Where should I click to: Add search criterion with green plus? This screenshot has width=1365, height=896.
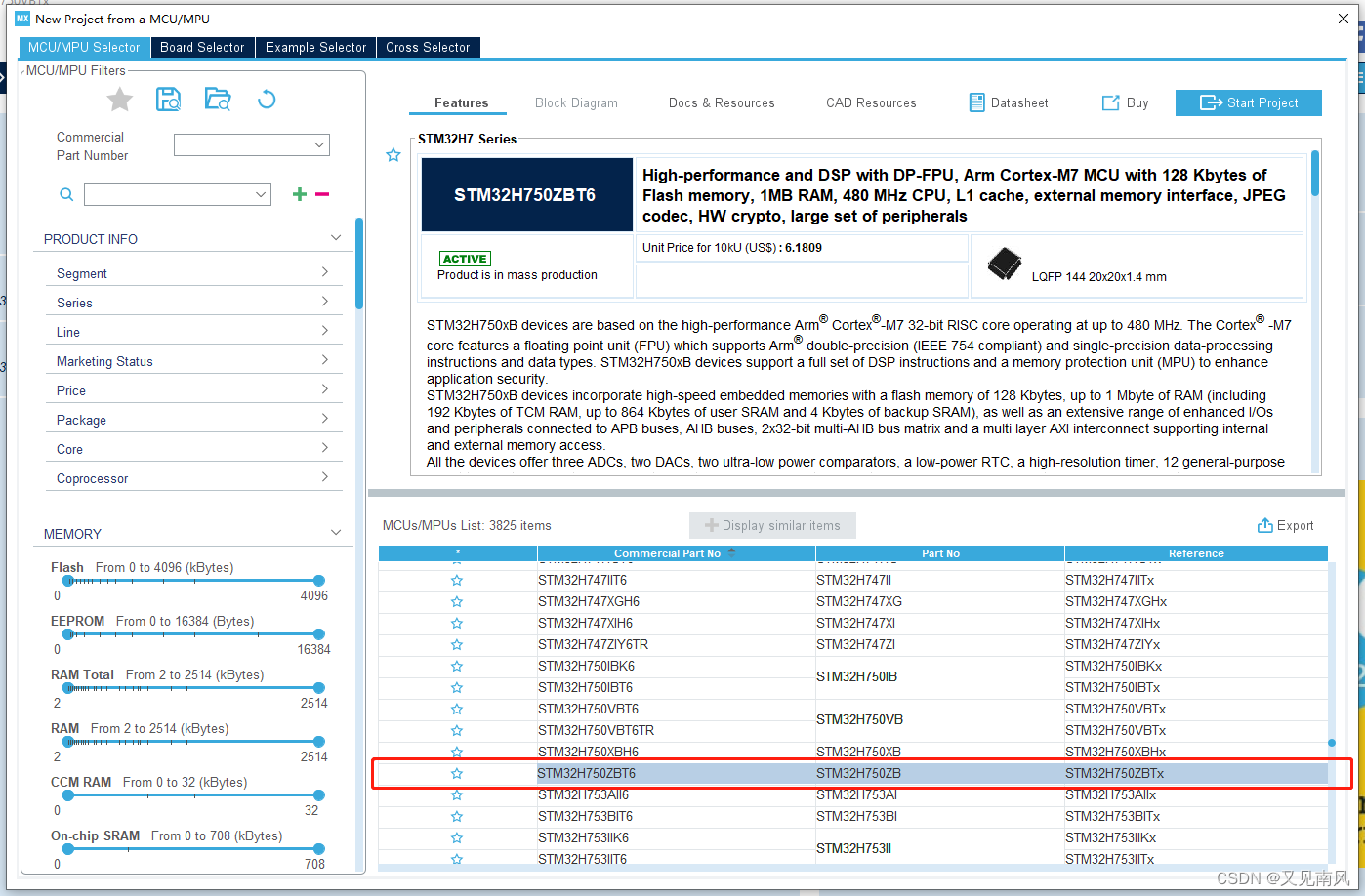[x=300, y=194]
